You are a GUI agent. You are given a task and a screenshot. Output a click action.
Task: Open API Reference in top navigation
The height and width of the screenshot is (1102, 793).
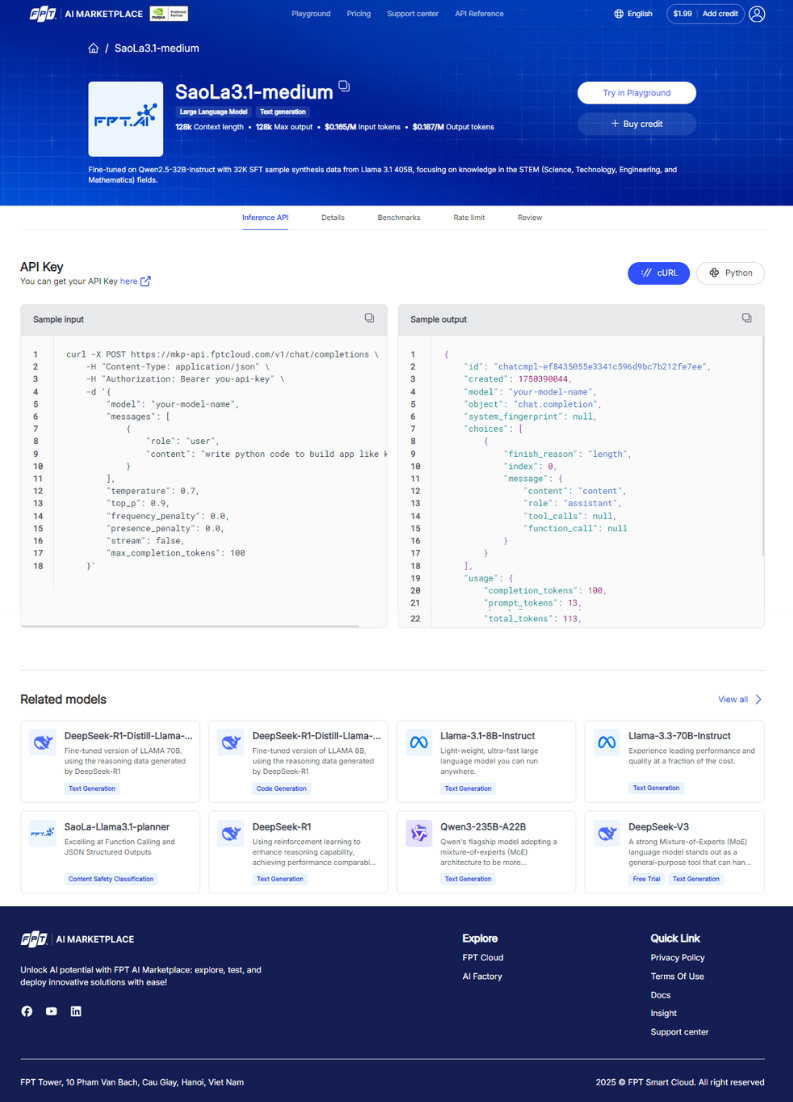click(x=479, y=13)
